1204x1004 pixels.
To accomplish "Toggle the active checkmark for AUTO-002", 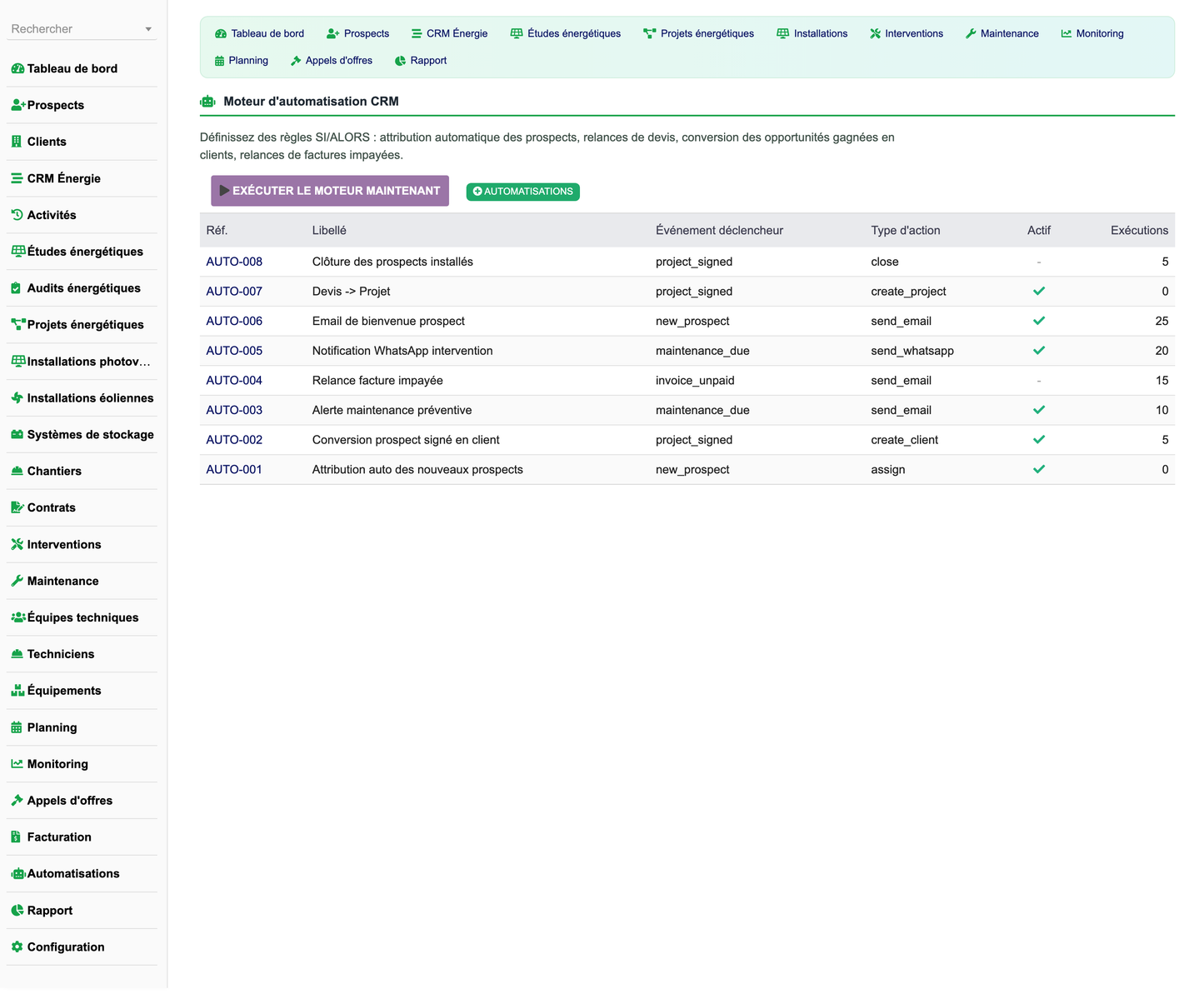I will point(1039,440).
